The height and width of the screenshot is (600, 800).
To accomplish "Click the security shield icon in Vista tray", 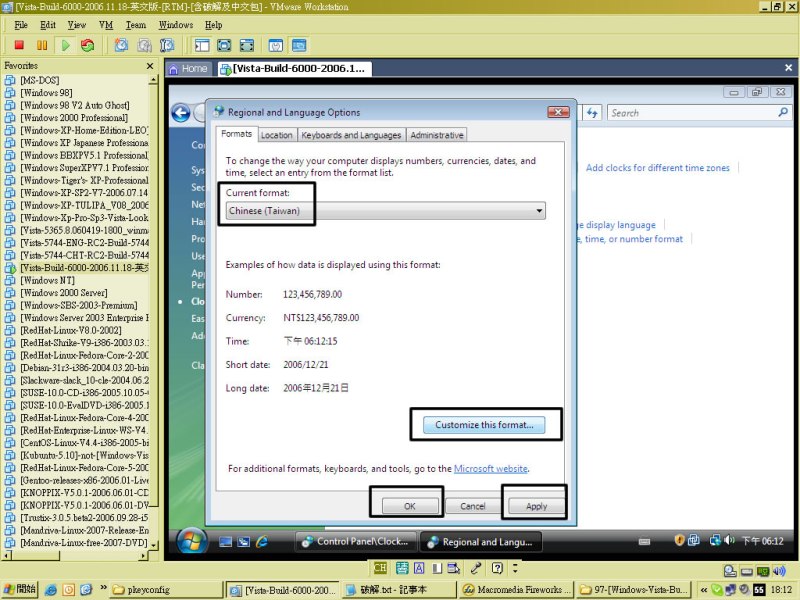I will (679, 540).
